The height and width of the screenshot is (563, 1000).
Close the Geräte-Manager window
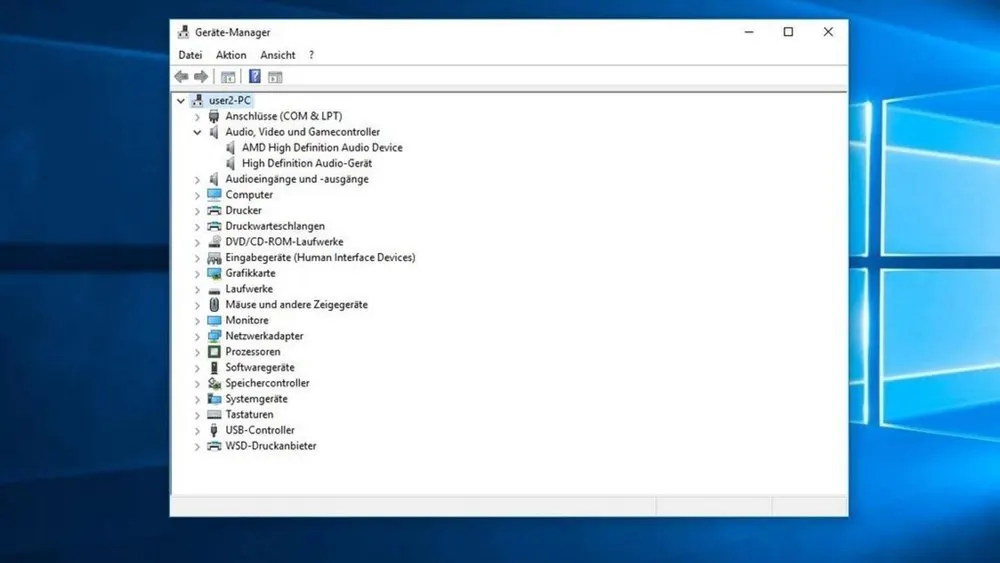pos(828,32)
